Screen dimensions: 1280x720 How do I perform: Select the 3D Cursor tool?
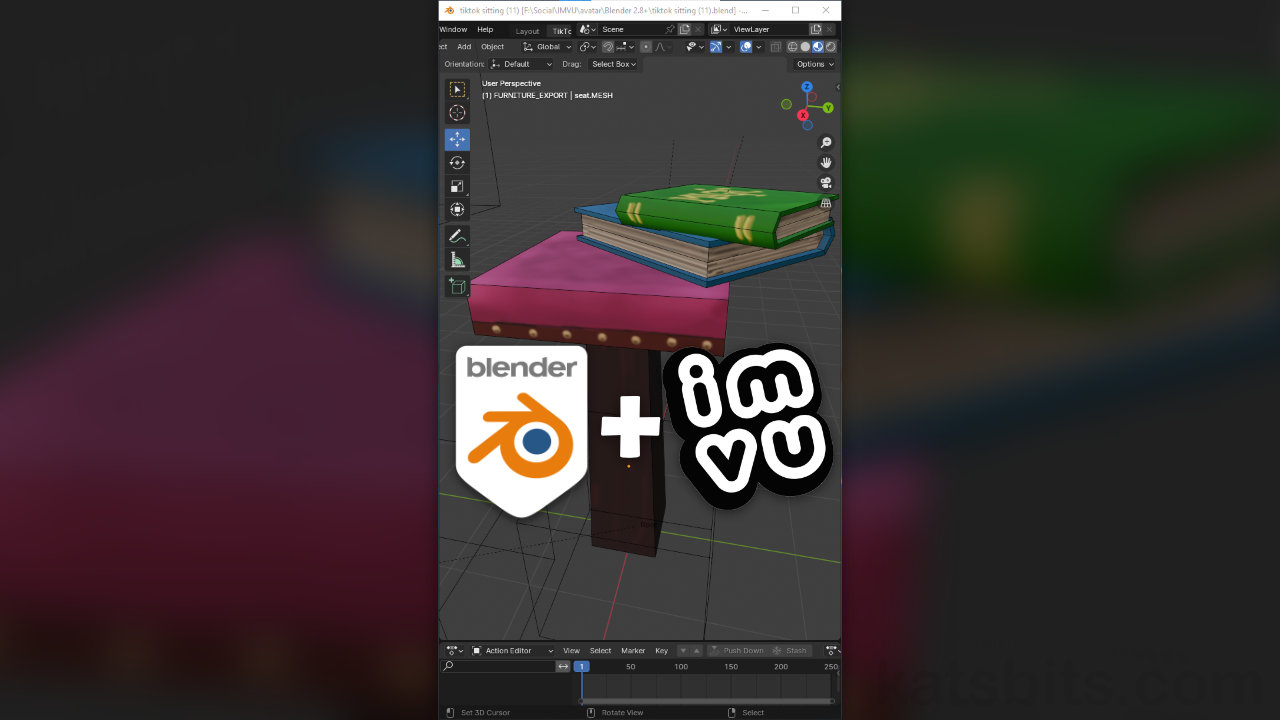[457, 113]
